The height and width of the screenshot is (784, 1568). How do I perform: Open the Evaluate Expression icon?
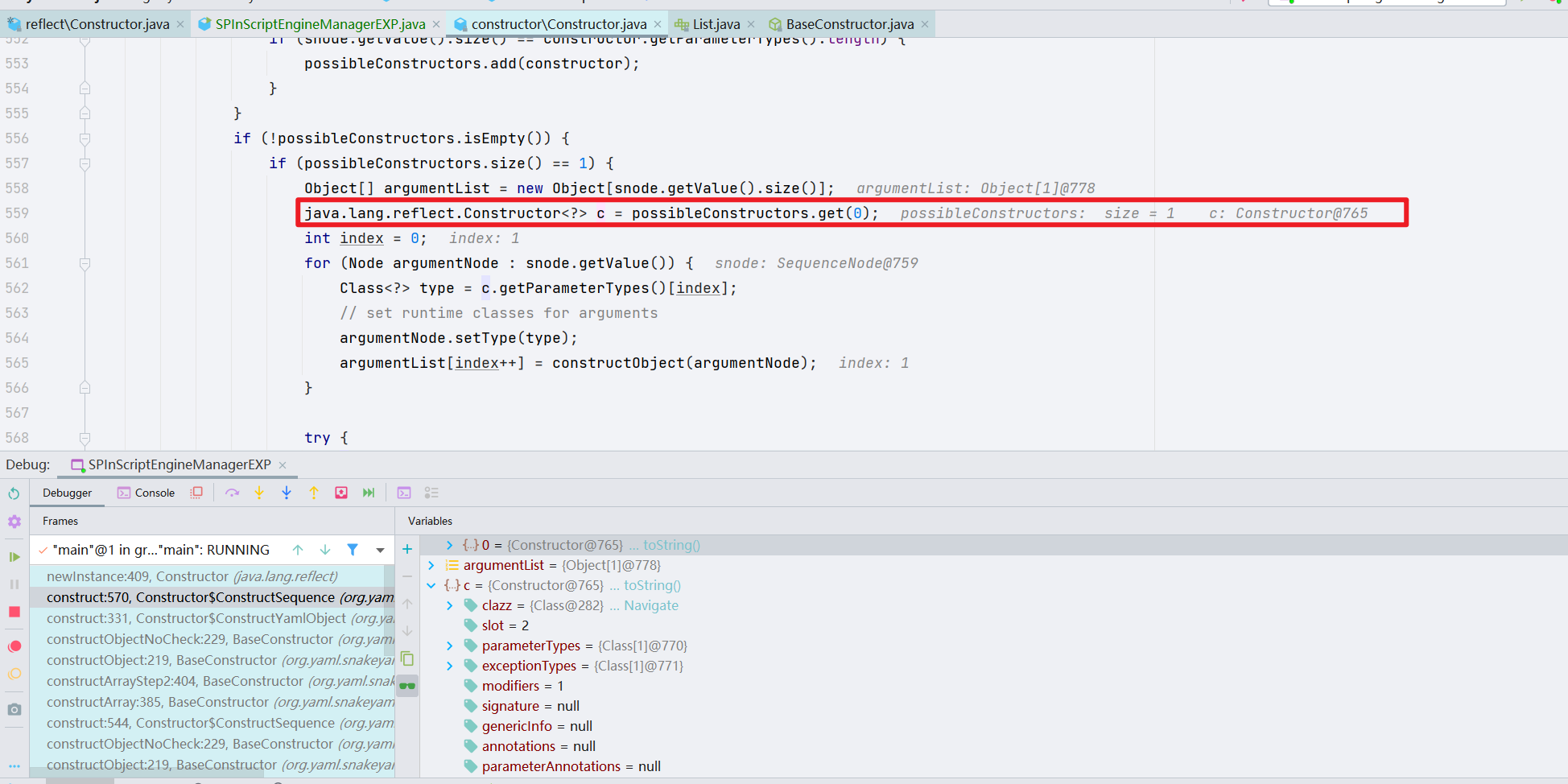click(403, 492)
